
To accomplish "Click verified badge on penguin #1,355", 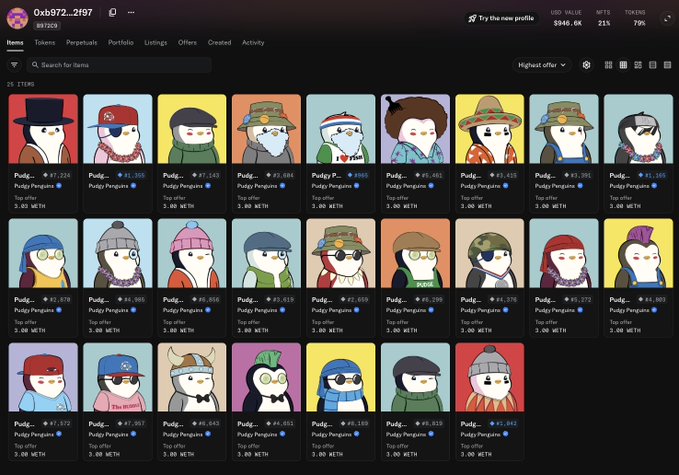I will 133,186.
